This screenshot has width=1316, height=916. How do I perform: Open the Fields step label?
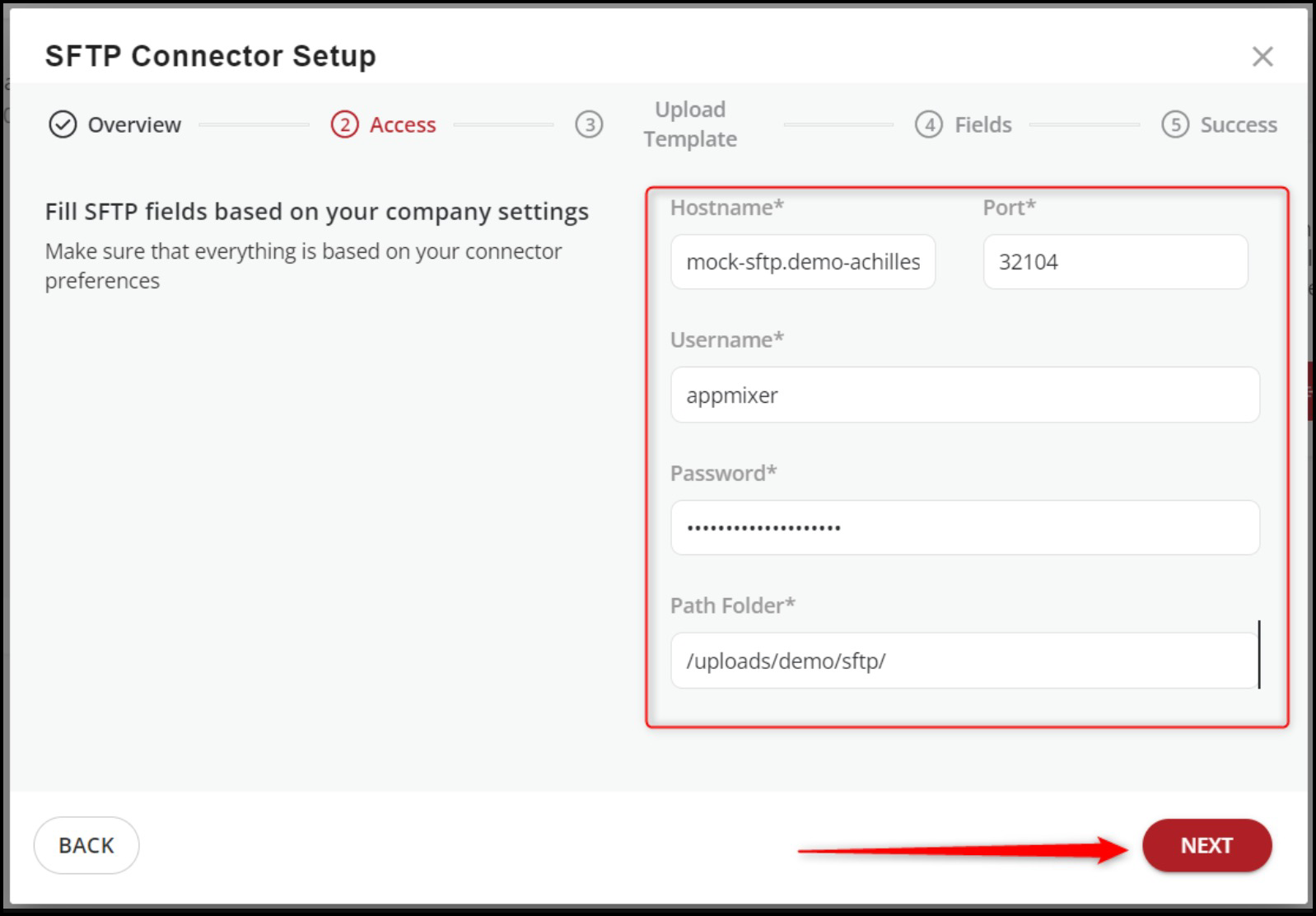982,124
